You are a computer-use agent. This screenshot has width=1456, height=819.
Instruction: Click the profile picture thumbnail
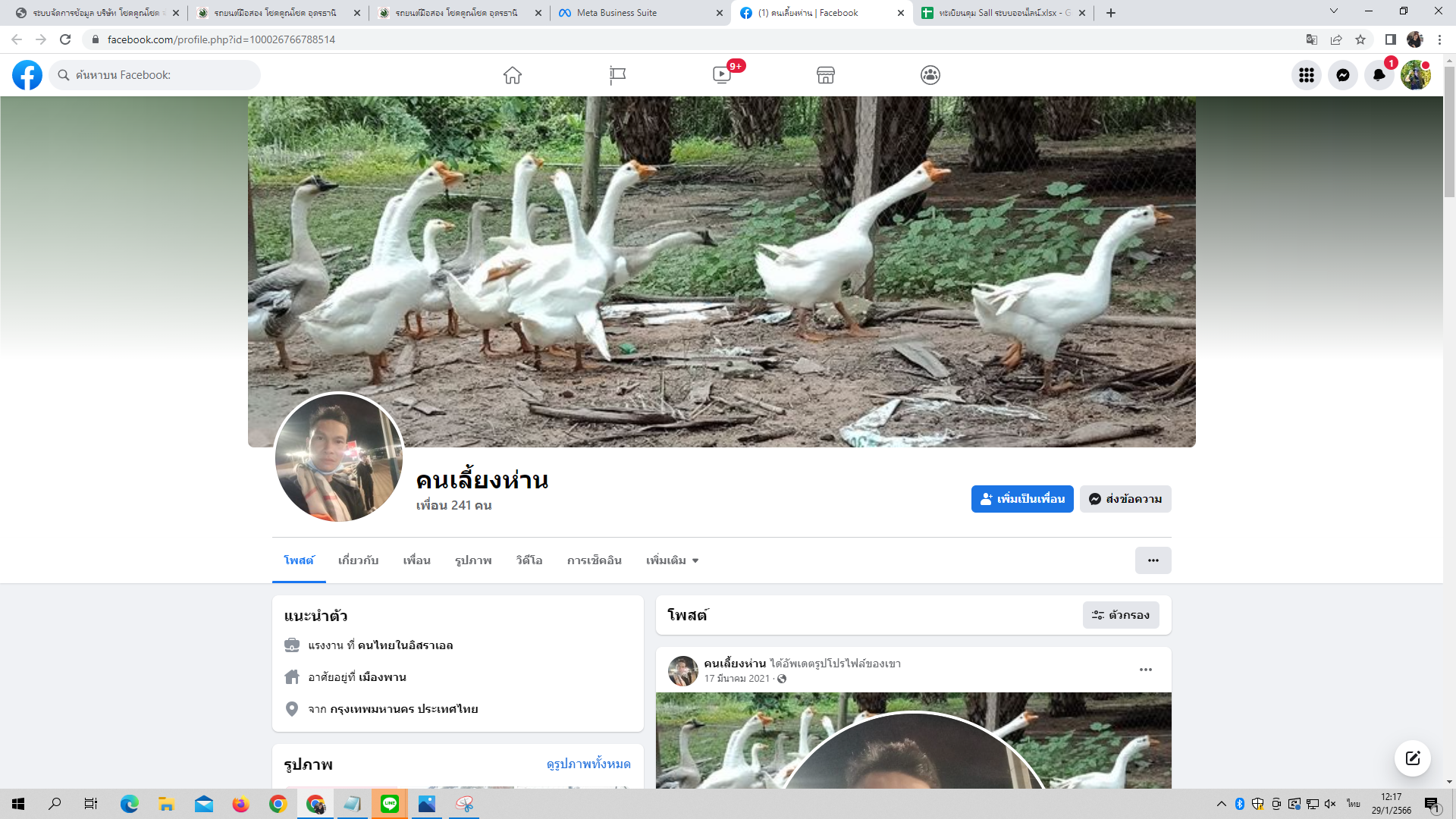coord(338,457)
